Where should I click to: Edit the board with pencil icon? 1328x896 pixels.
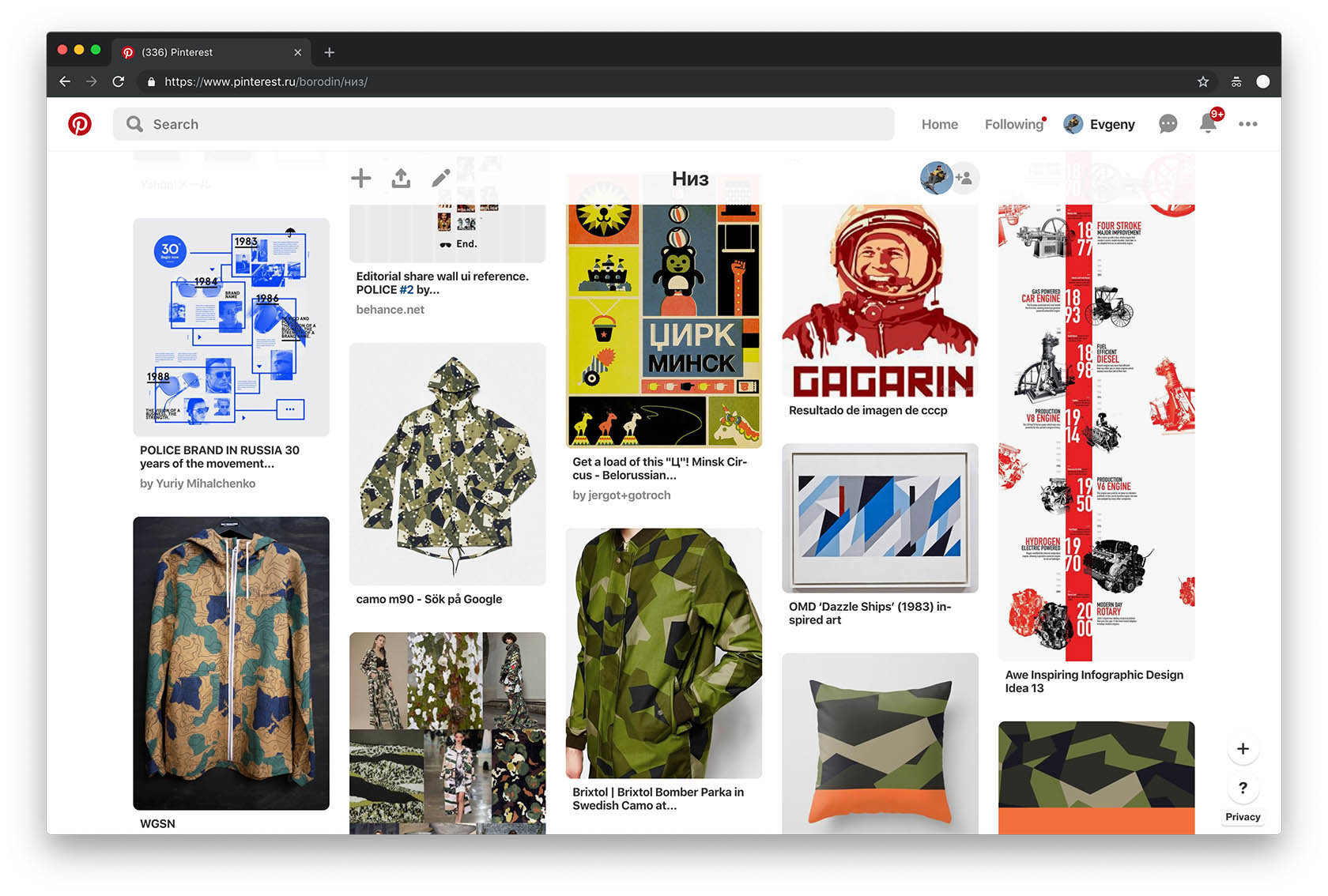click(x=441, y=179)
